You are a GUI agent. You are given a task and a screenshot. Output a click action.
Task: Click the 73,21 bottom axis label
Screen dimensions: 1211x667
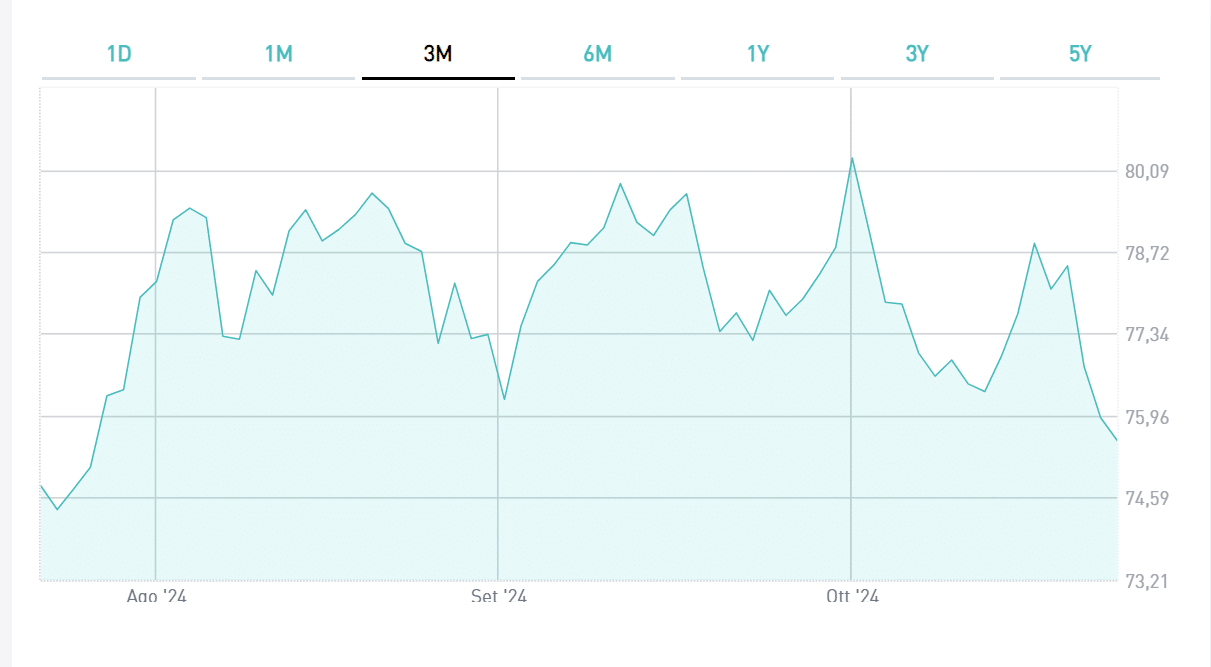tap(1147, 581)
